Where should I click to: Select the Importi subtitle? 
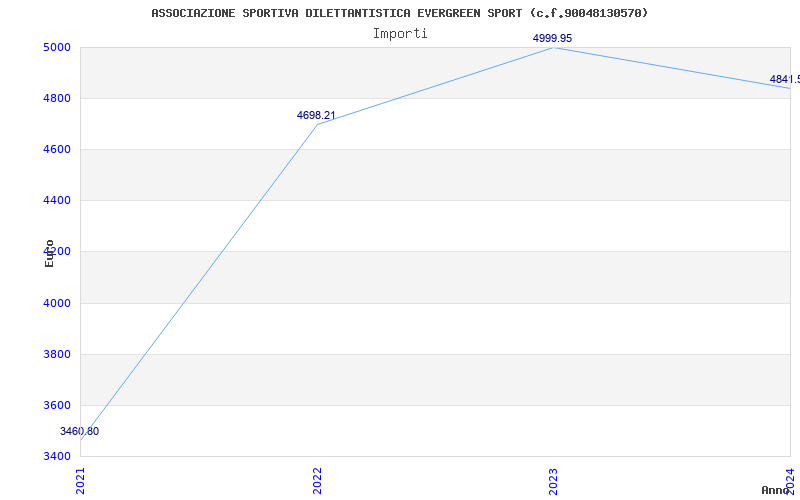tap(400, 34)
